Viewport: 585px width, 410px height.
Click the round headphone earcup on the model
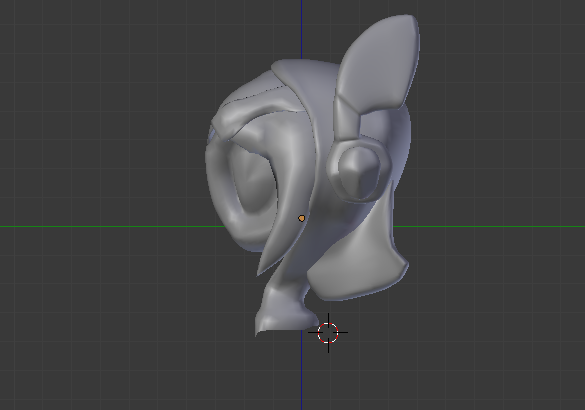pyautogui.click(x=360, y=171)
